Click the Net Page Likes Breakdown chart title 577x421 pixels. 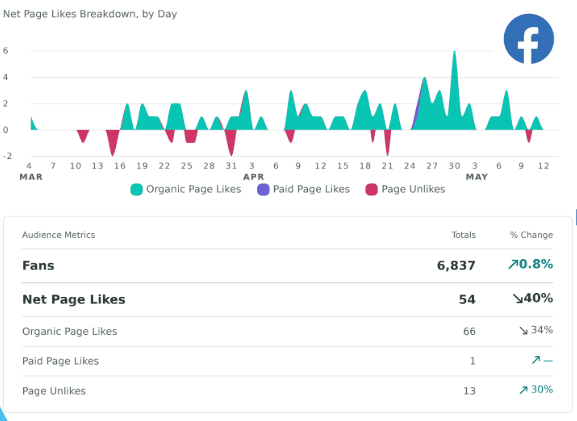coord(90,14)
